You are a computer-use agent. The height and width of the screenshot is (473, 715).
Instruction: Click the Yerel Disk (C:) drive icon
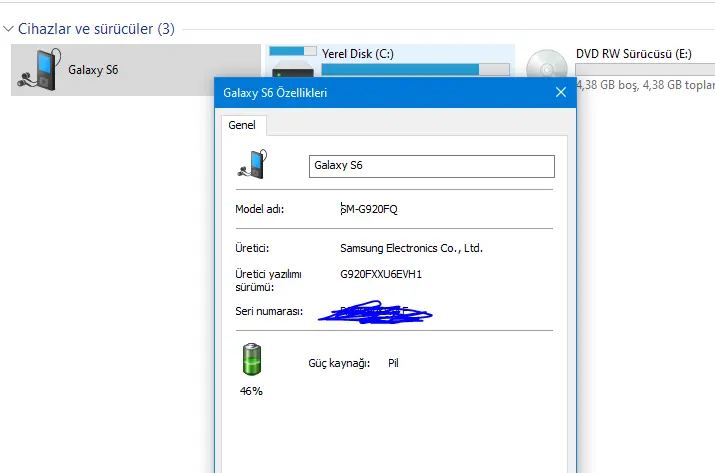click(292, 62)
